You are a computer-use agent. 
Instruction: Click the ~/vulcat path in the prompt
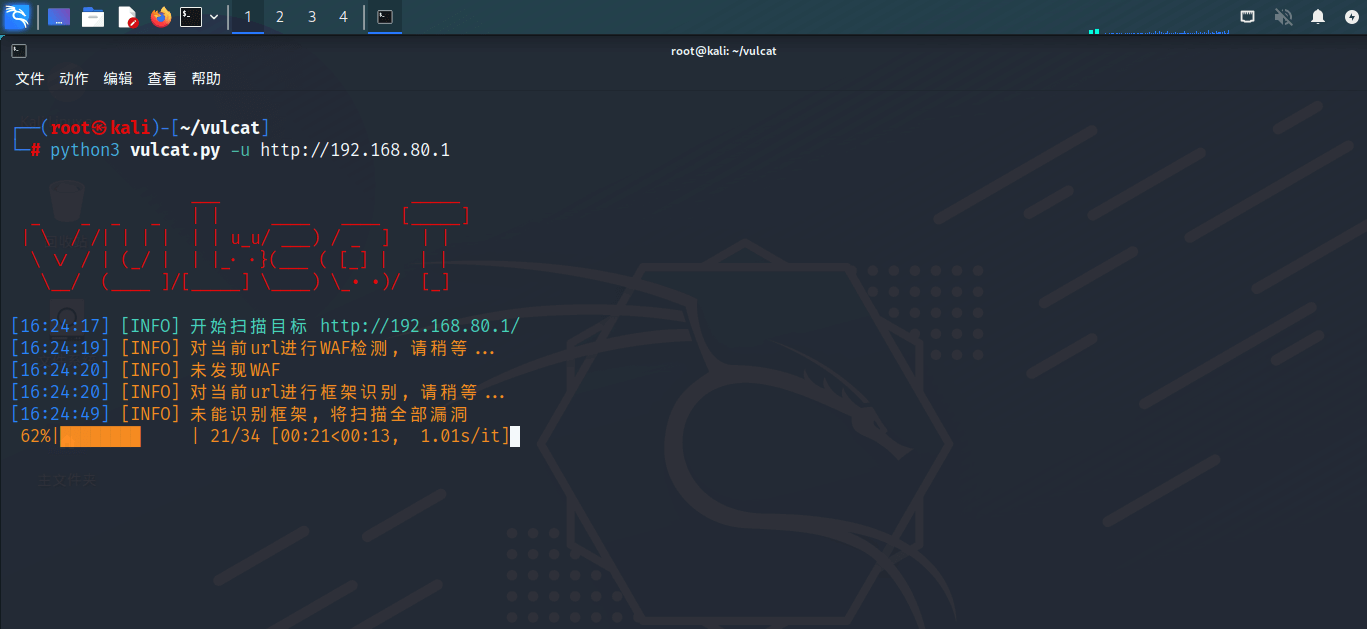pyautogui.click(x=220, y=128)
